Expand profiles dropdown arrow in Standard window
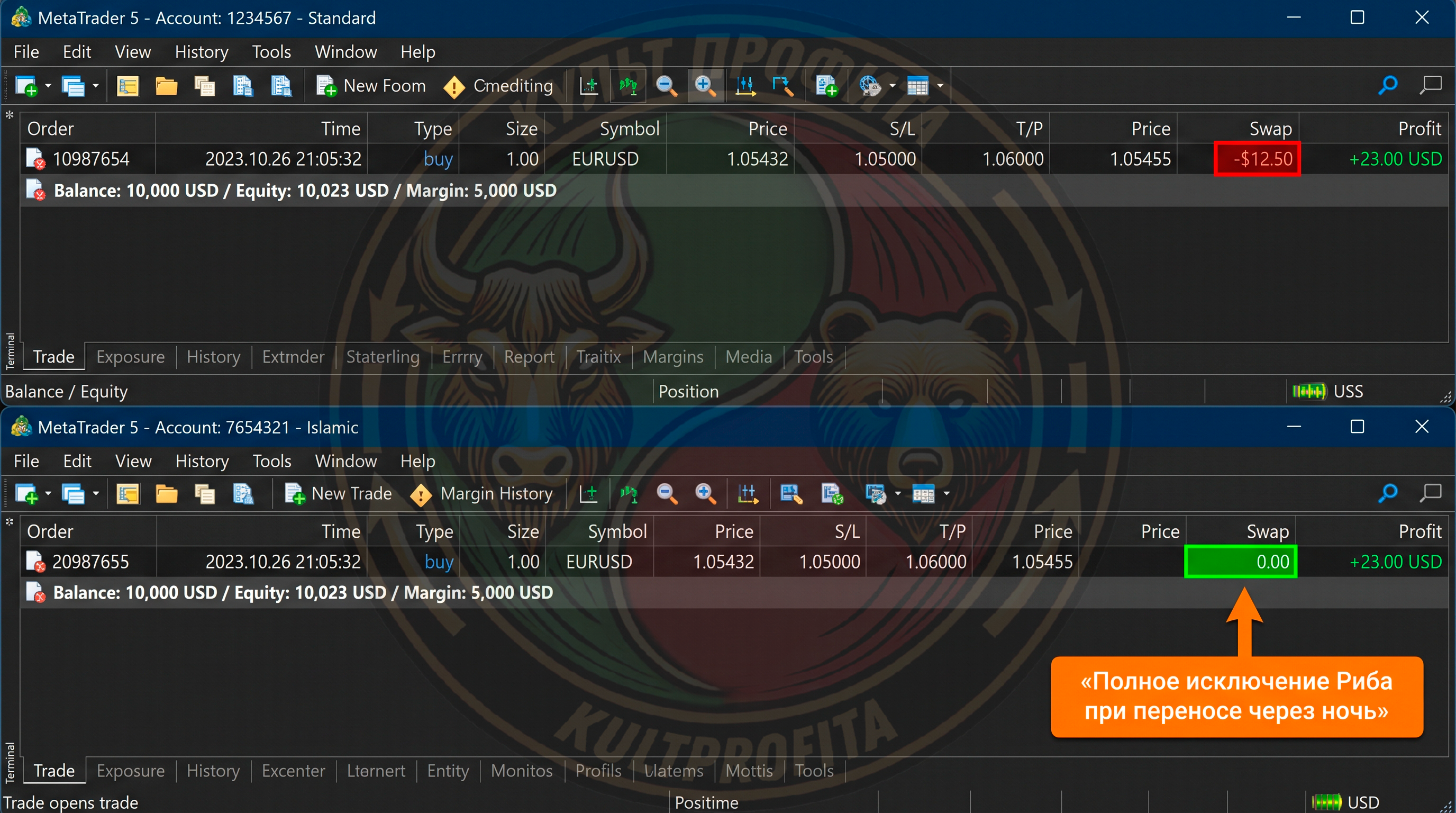 pyautogui.click(x=96, y=86)
